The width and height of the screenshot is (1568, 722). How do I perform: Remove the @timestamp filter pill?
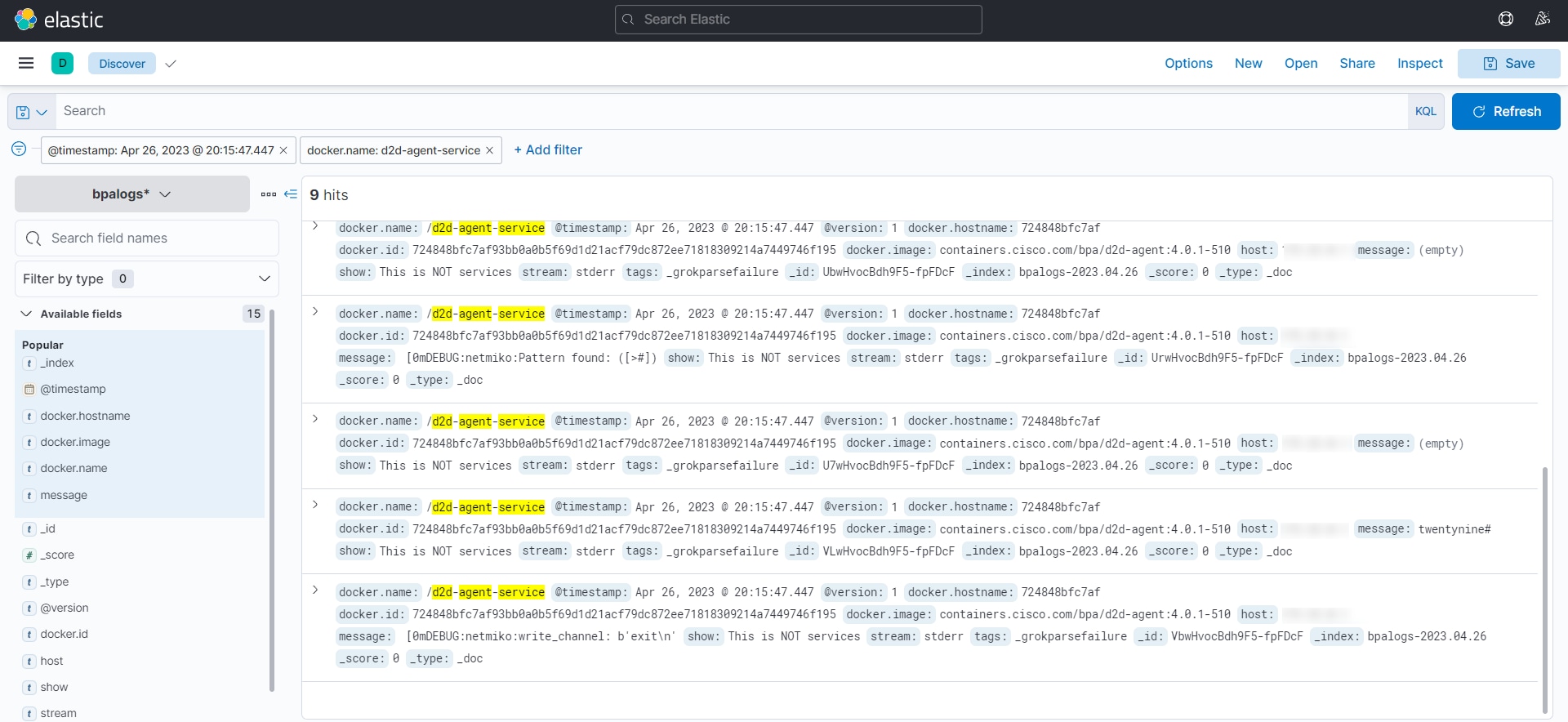283,150
